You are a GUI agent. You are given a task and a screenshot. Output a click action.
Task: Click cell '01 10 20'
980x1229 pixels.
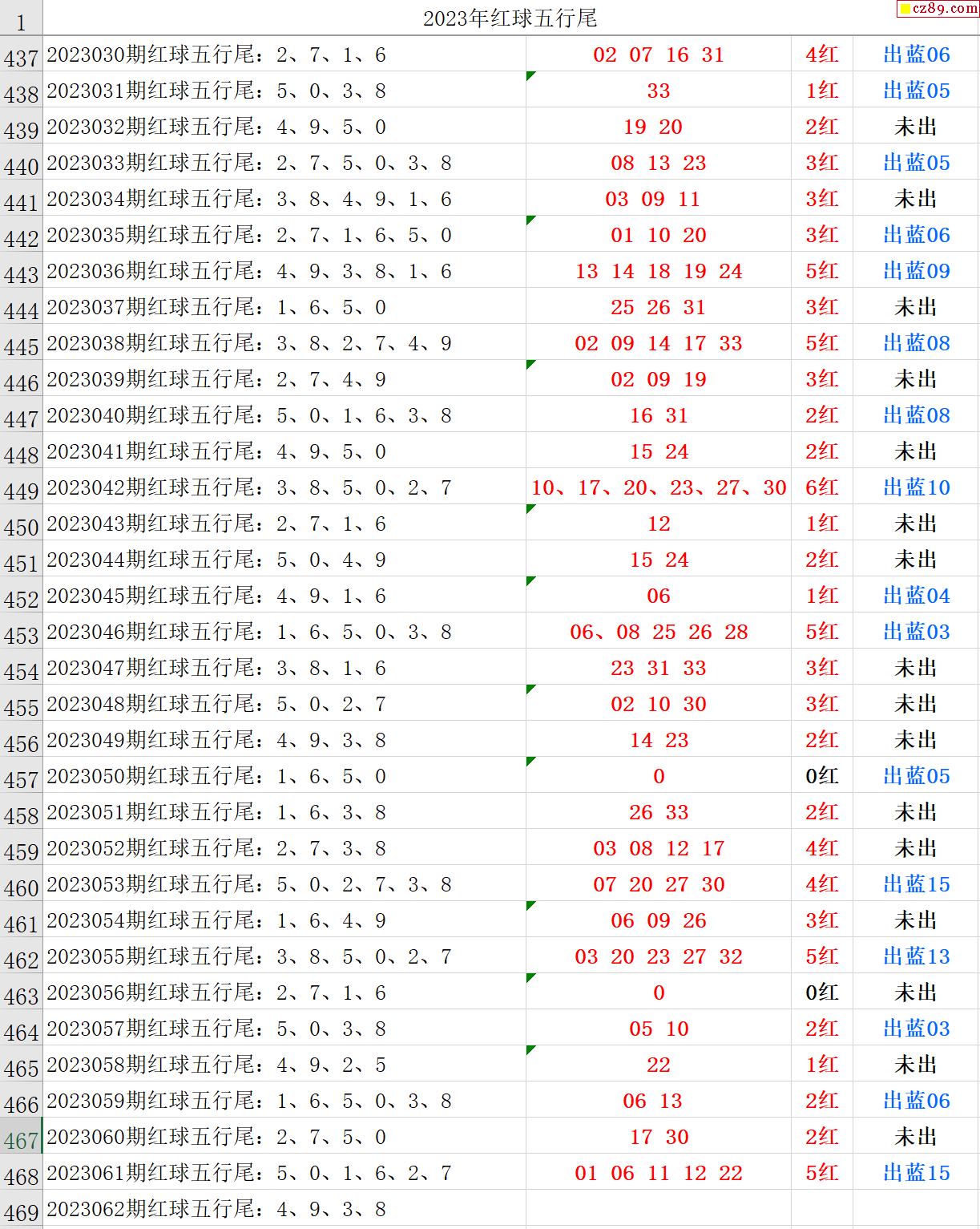click(x=659, y=235)
